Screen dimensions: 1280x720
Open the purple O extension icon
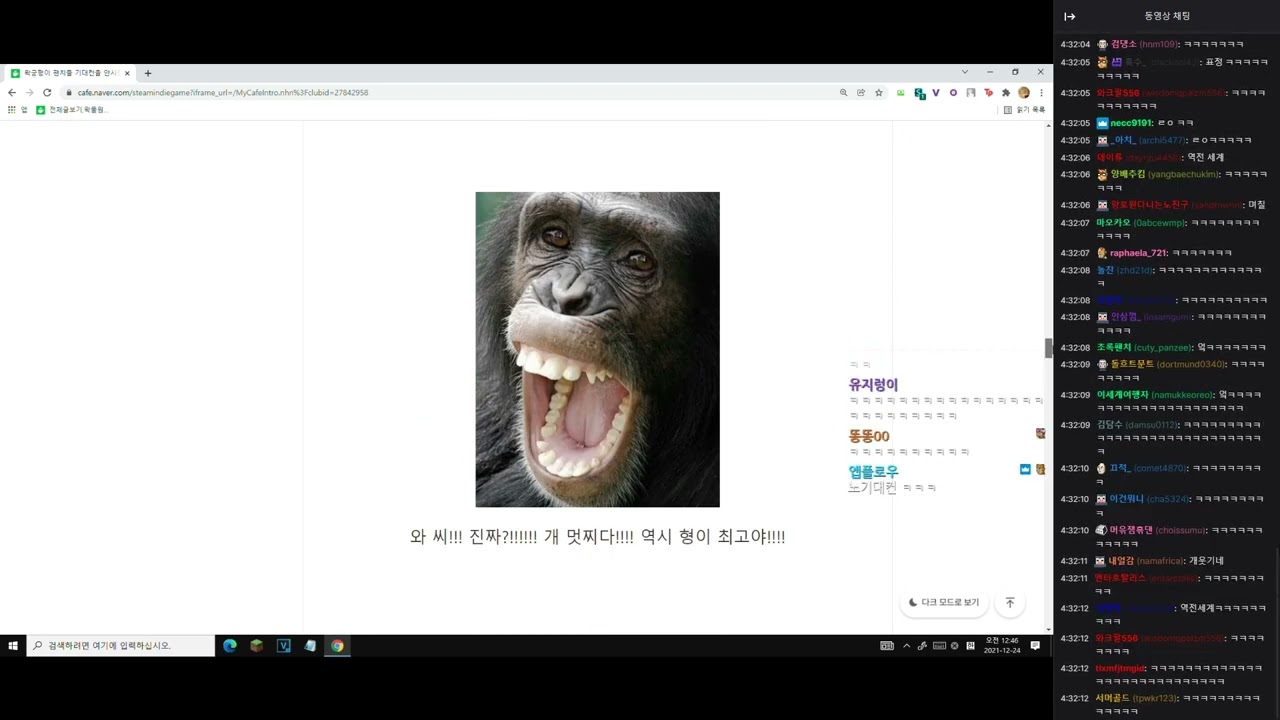953,92
